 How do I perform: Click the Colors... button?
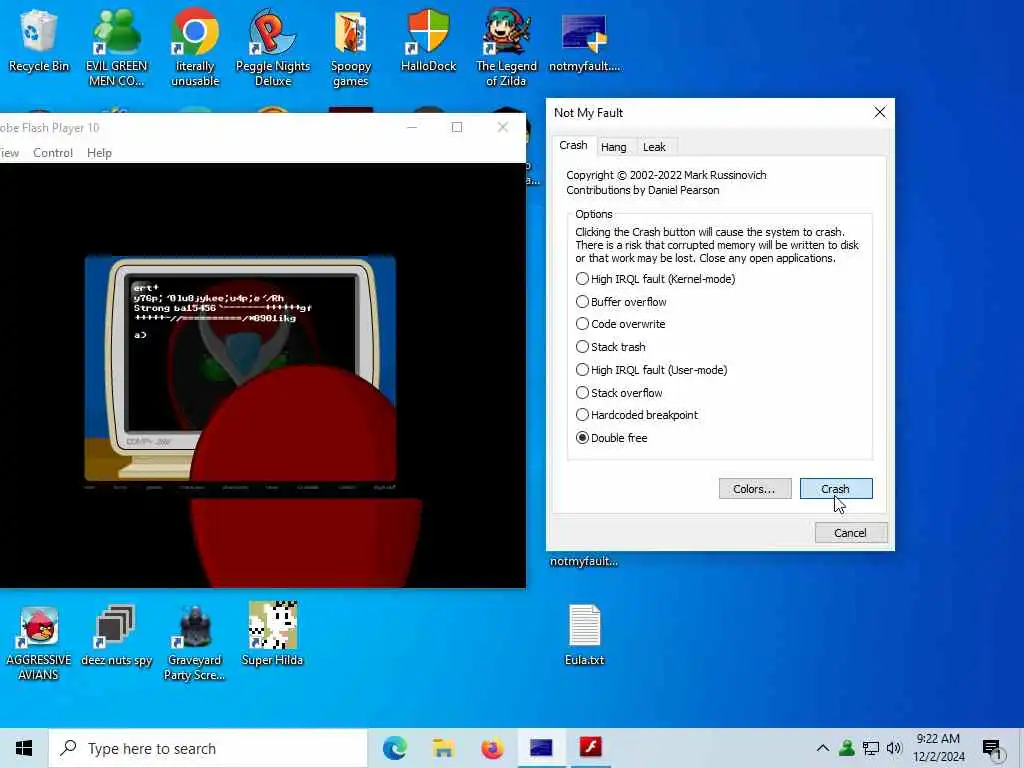point(755,488)
